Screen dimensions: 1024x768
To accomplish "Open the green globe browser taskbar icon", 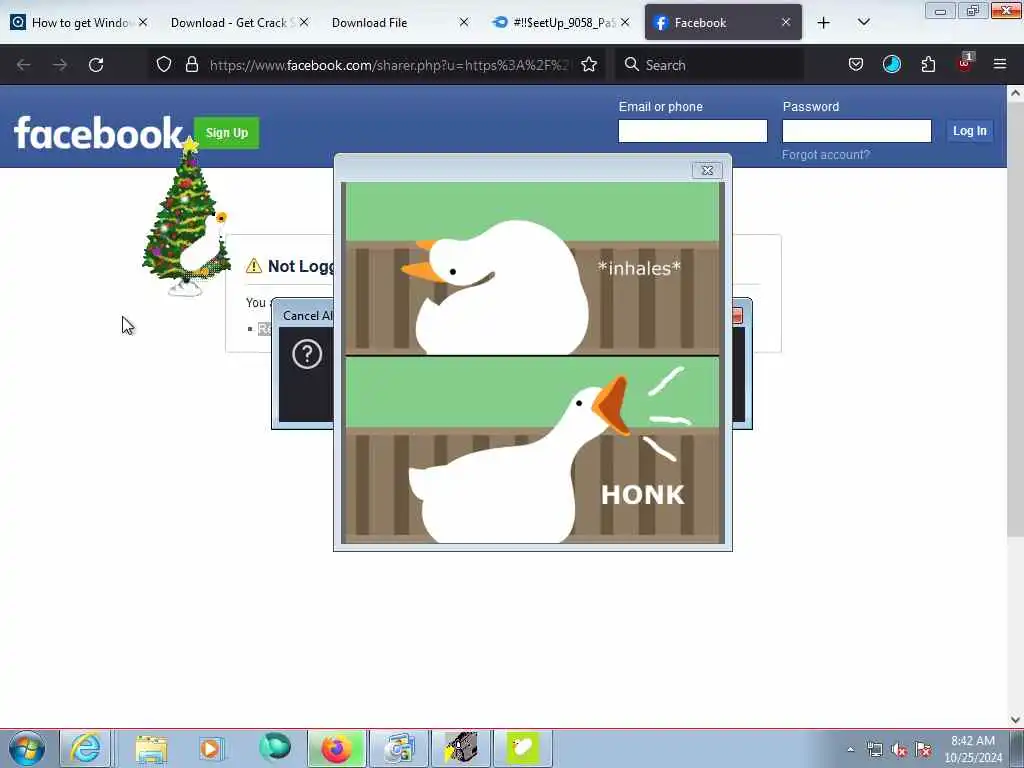I will [x=274, y=747].
